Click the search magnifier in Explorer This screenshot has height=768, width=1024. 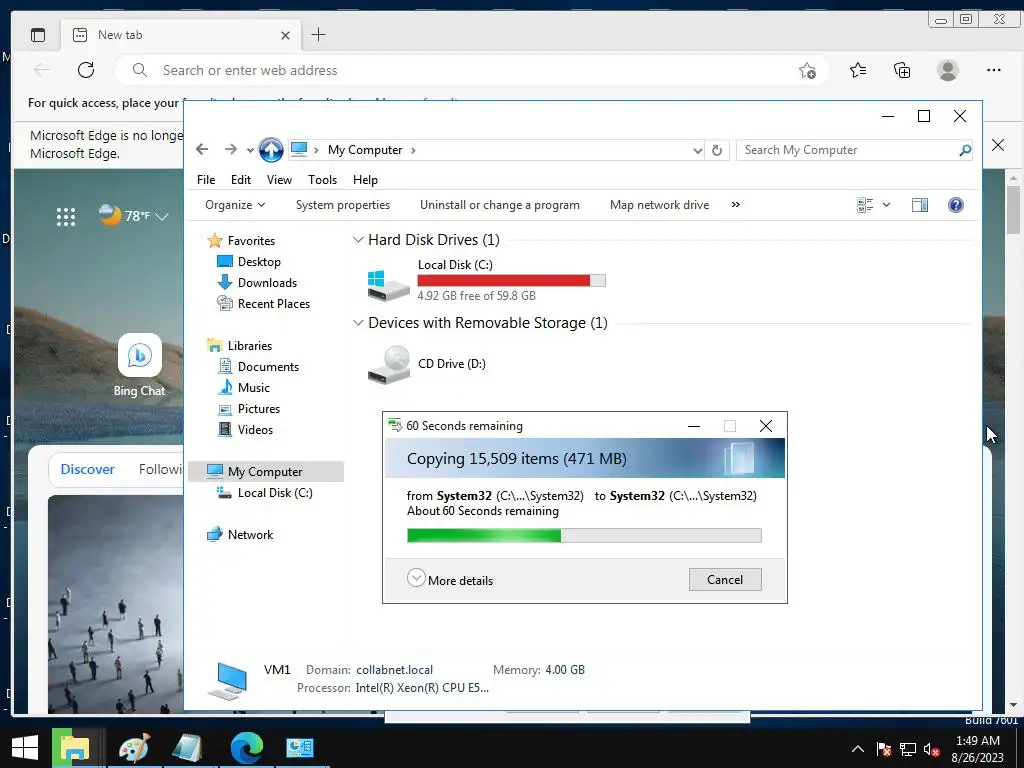tap(965, 150)
